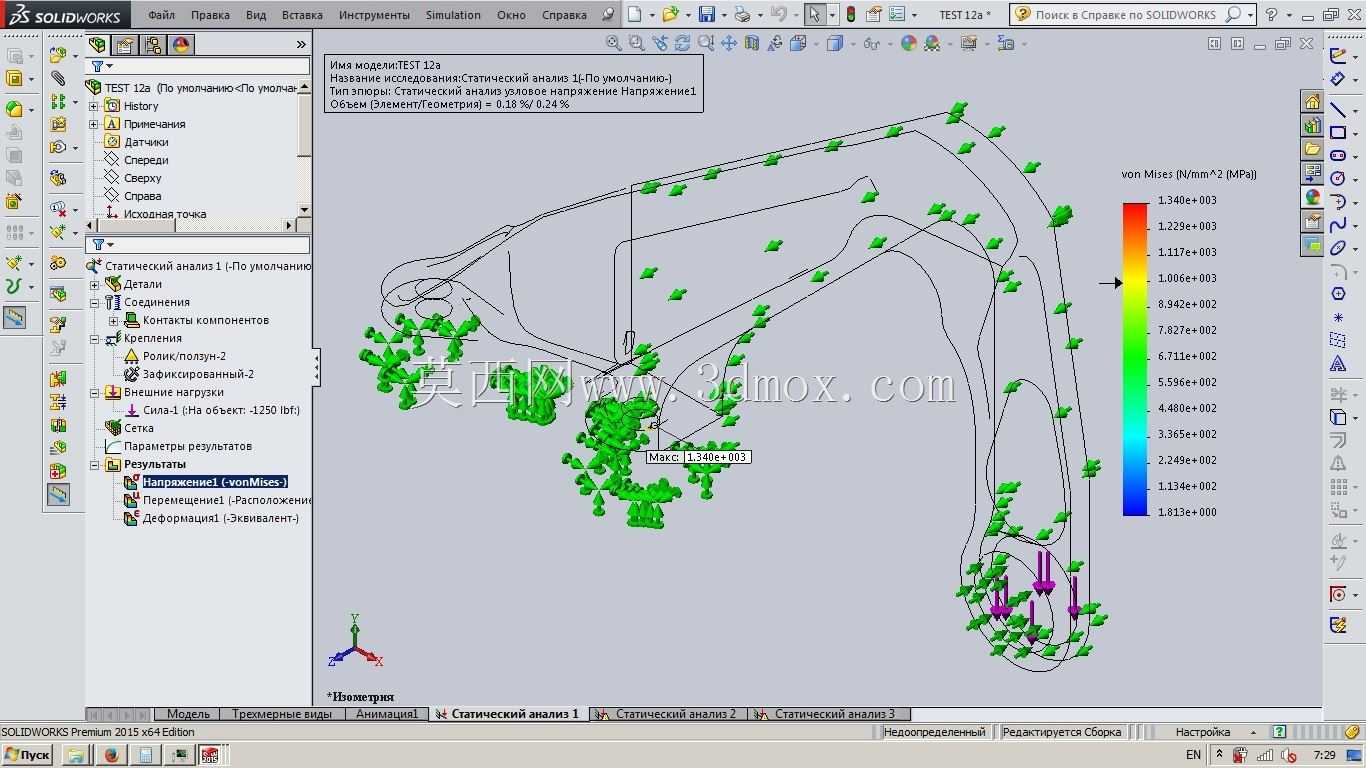The image size is (1366, 768).
Task: Click the Print icon
Action: pos(741,15)
